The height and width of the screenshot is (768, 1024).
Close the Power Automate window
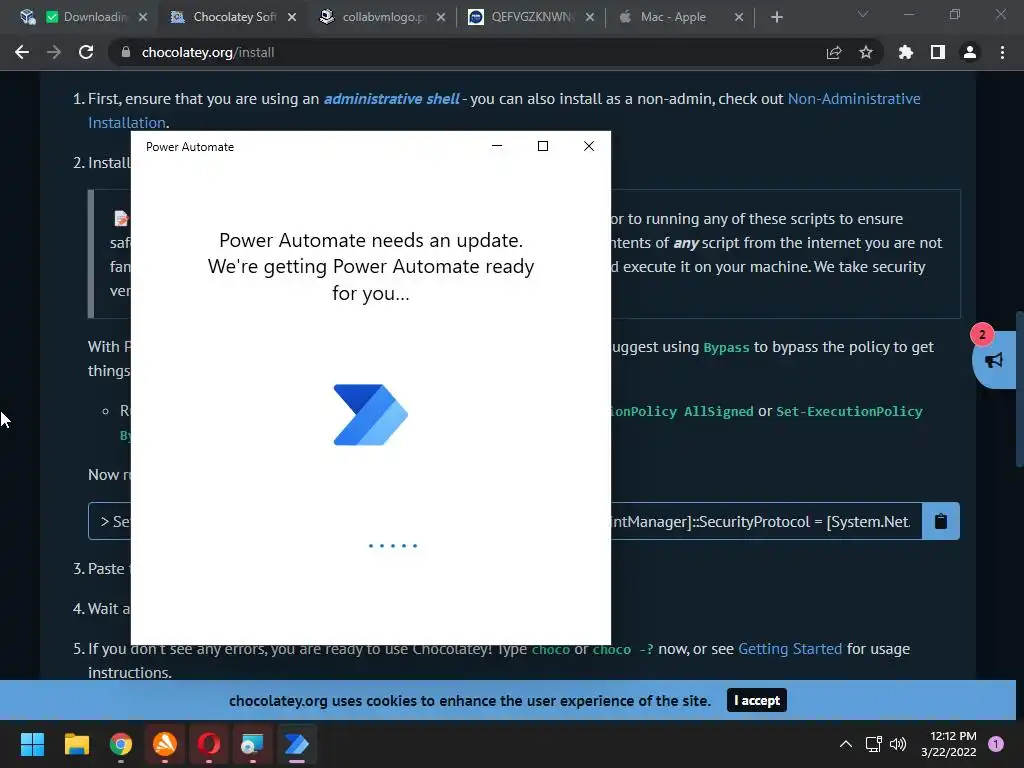[588, 146]
